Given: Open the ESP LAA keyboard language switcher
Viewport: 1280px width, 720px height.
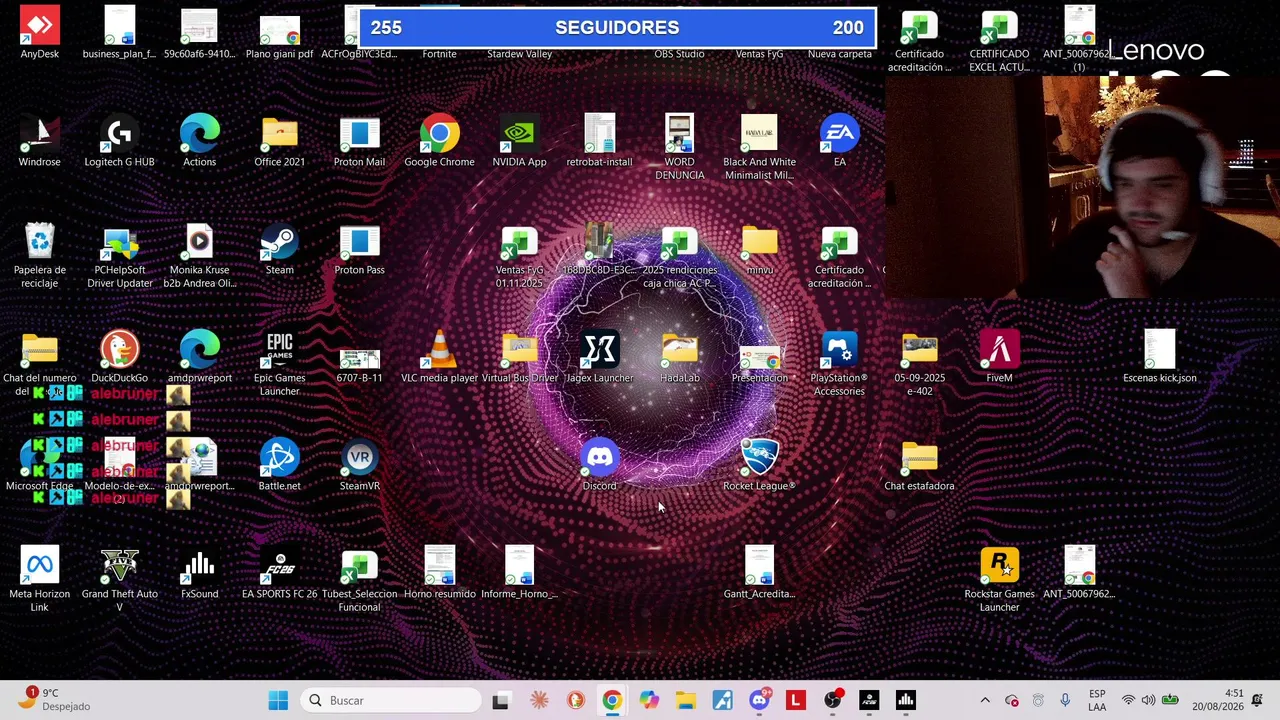Looking at the screenshot, I should (1097, 700).
